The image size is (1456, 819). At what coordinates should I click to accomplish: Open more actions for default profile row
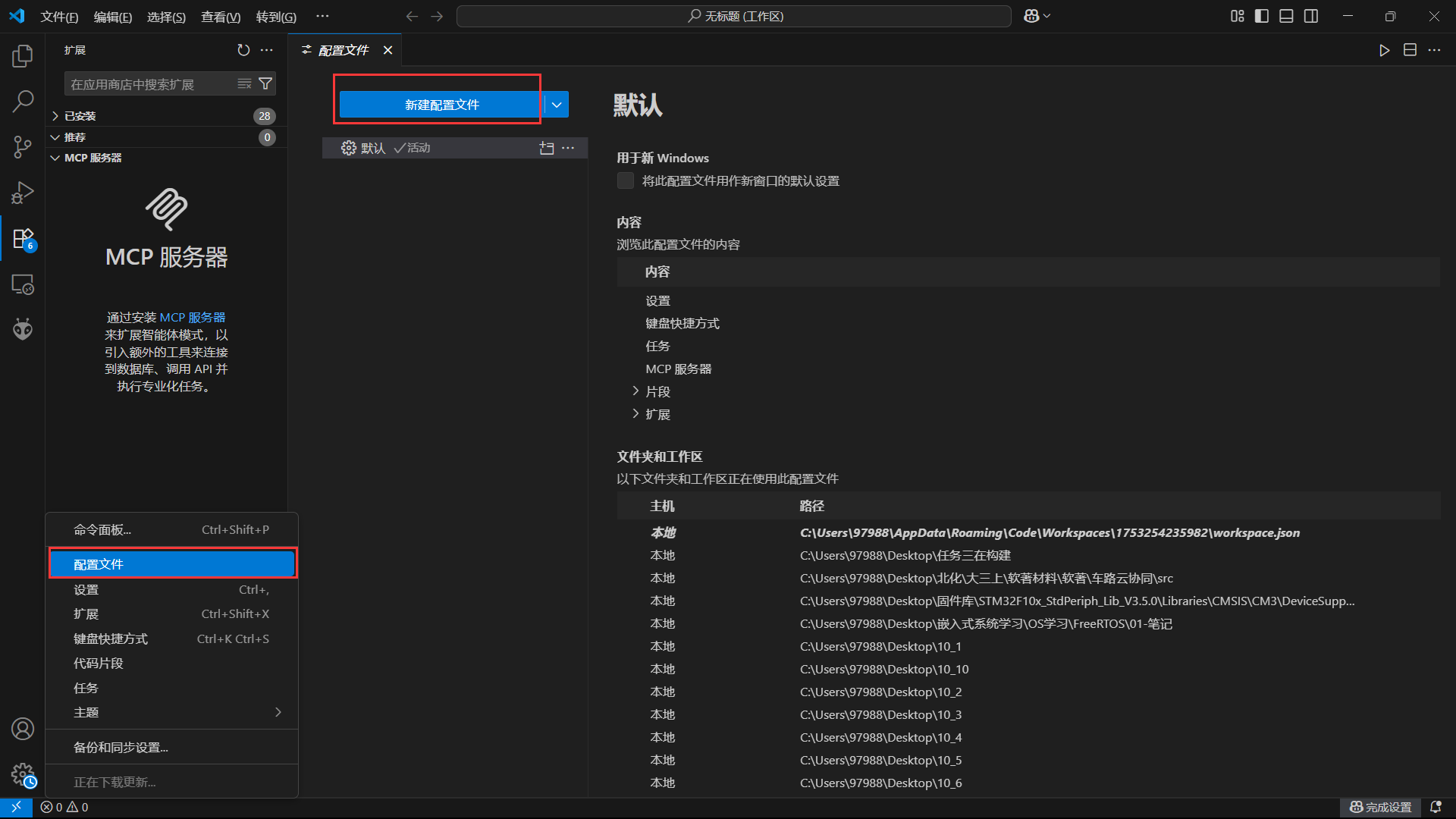[568, 148]
